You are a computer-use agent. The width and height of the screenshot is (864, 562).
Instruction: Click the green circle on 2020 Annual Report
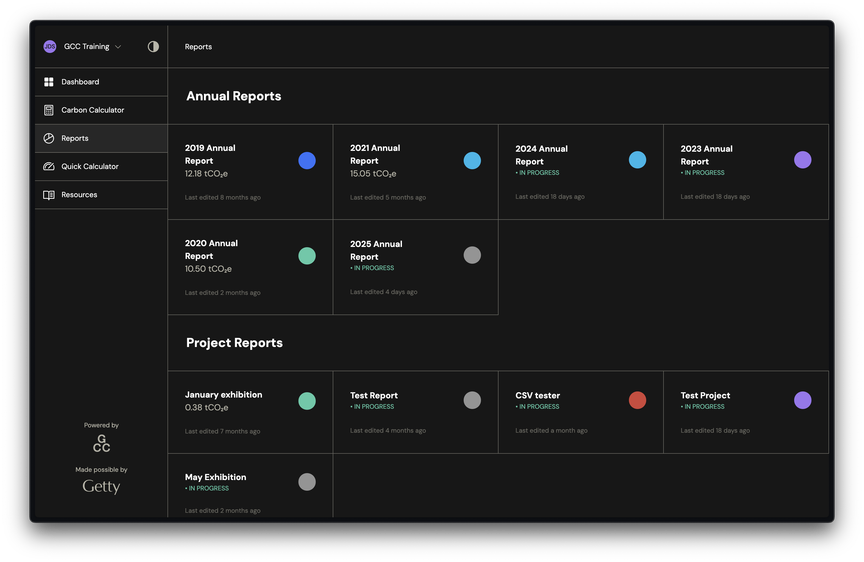point(307,256)
